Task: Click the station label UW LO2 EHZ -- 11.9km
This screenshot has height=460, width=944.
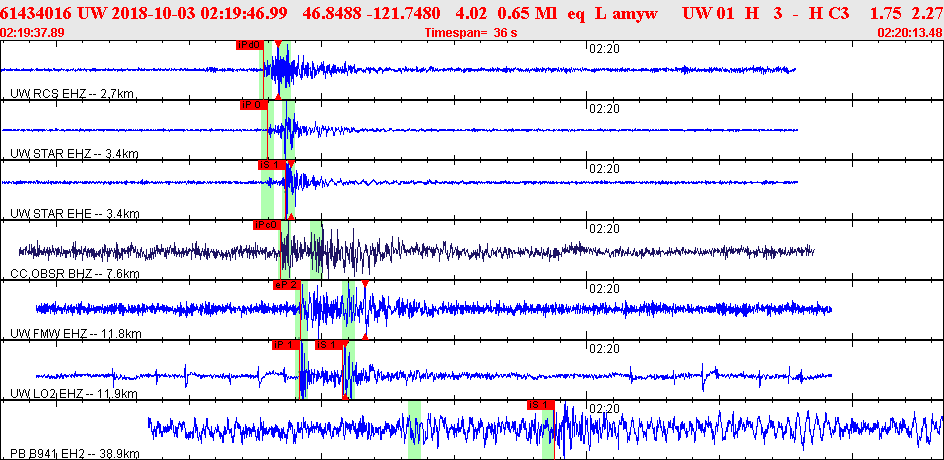Action: (74, 394)
